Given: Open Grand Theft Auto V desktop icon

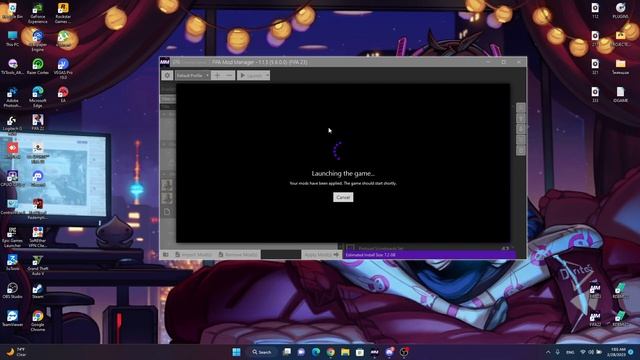Looking at the screenshot, I should click(x=38, y=265).
